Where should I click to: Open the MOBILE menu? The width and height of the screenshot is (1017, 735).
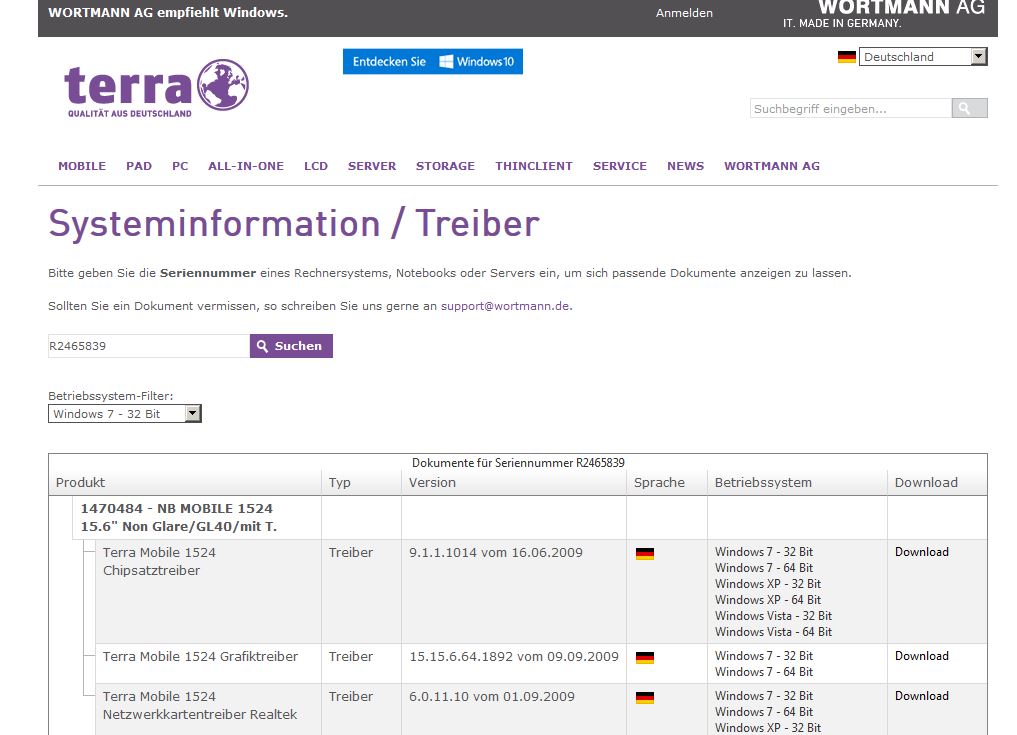tap(82, 166)
